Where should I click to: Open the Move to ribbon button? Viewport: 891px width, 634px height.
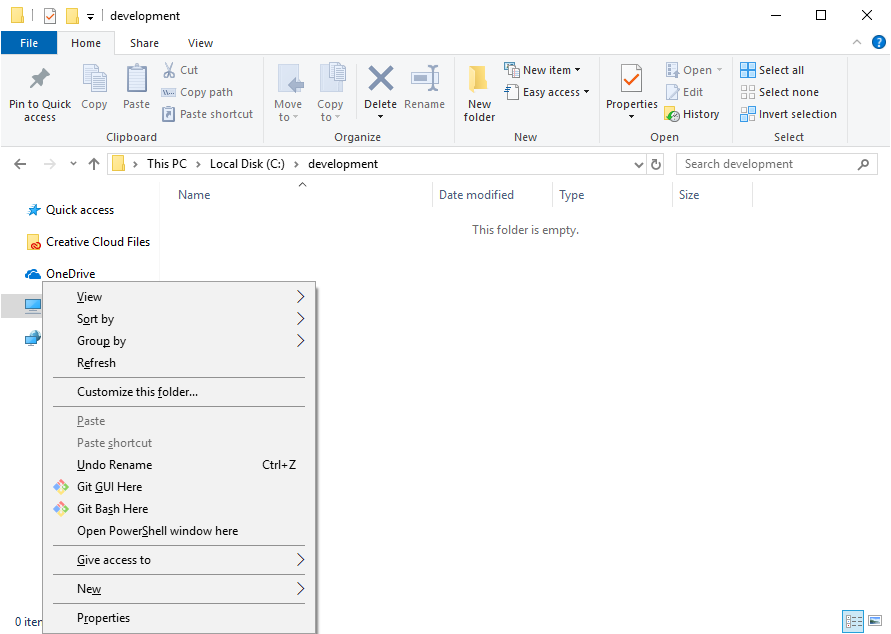coord(288,93)
